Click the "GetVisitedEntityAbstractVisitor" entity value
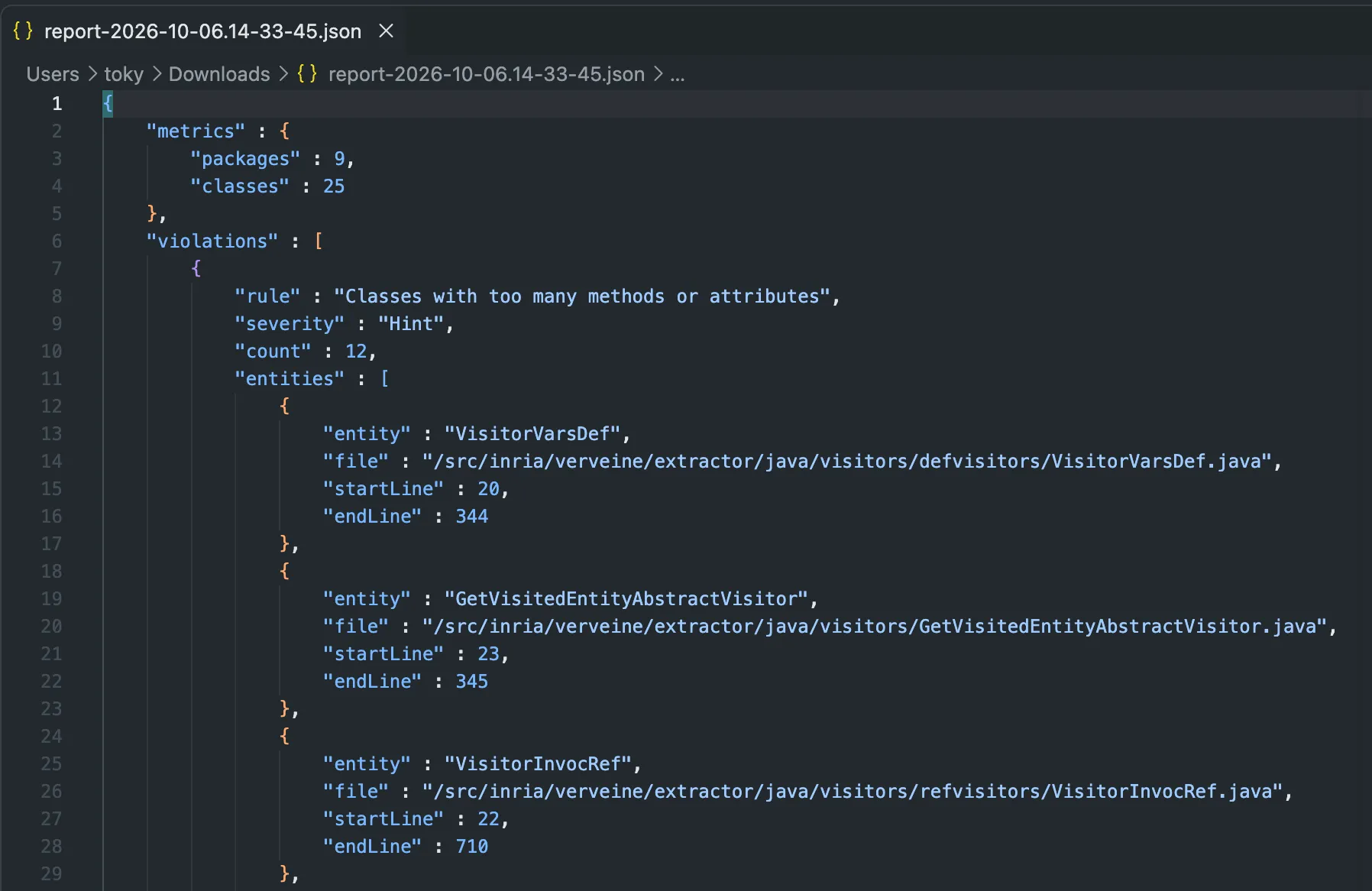The width and height of the screenshot is (1372, 891). tap(626, 598)
